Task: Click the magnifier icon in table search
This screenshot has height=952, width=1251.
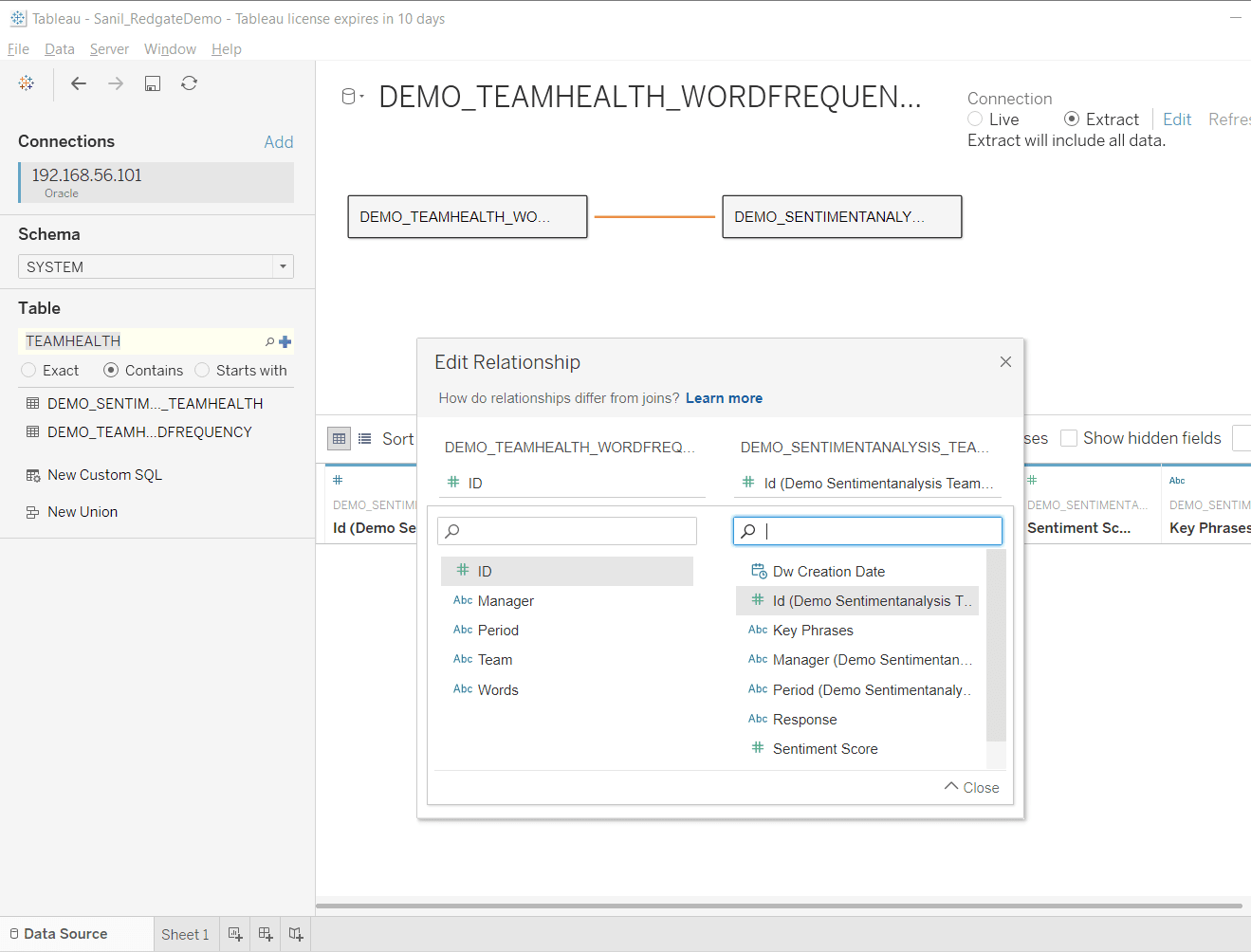Action: pyautogui.click(x=270, y=341)
